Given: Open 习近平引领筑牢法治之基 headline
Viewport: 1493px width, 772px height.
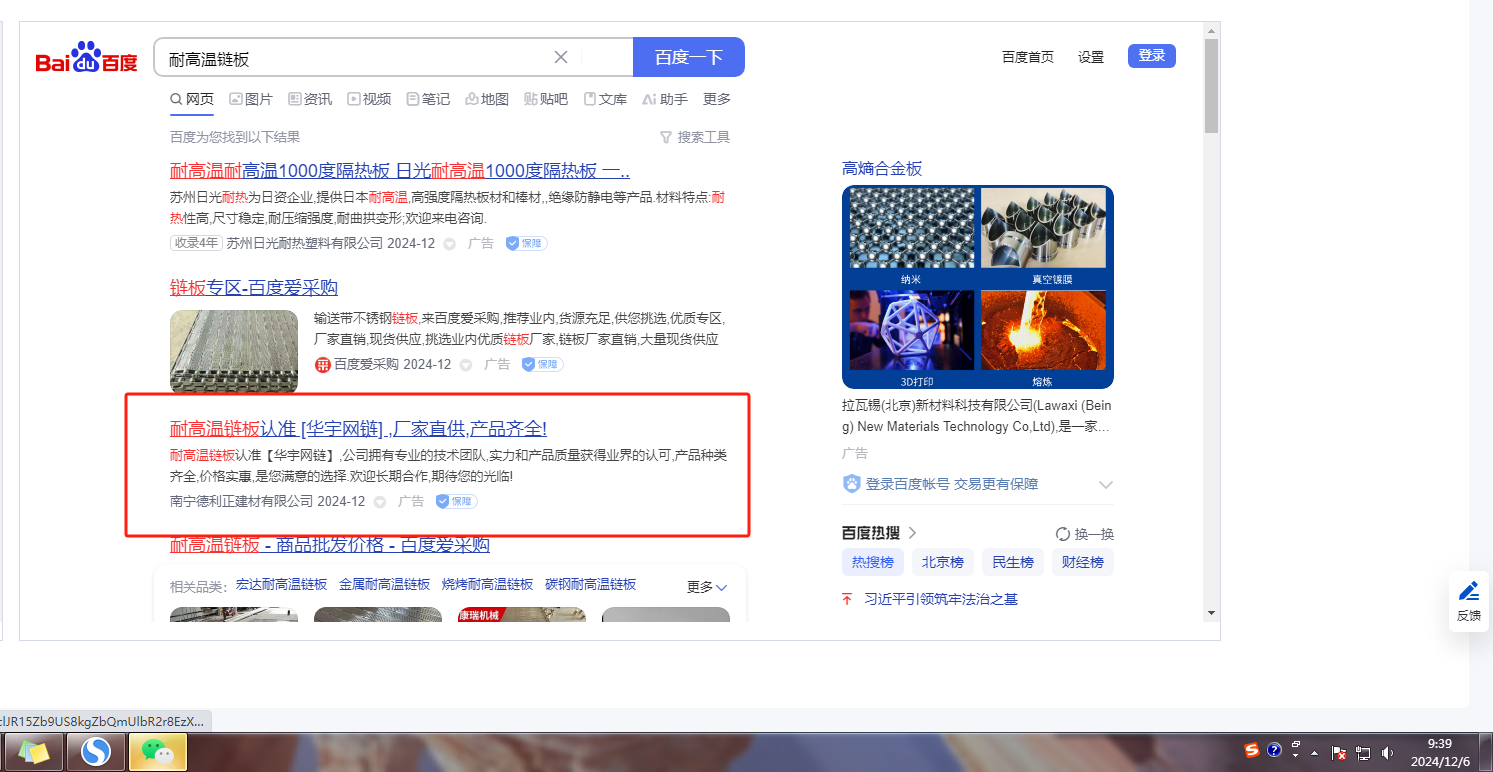Looking at the screenshot, I should (941, 599).
